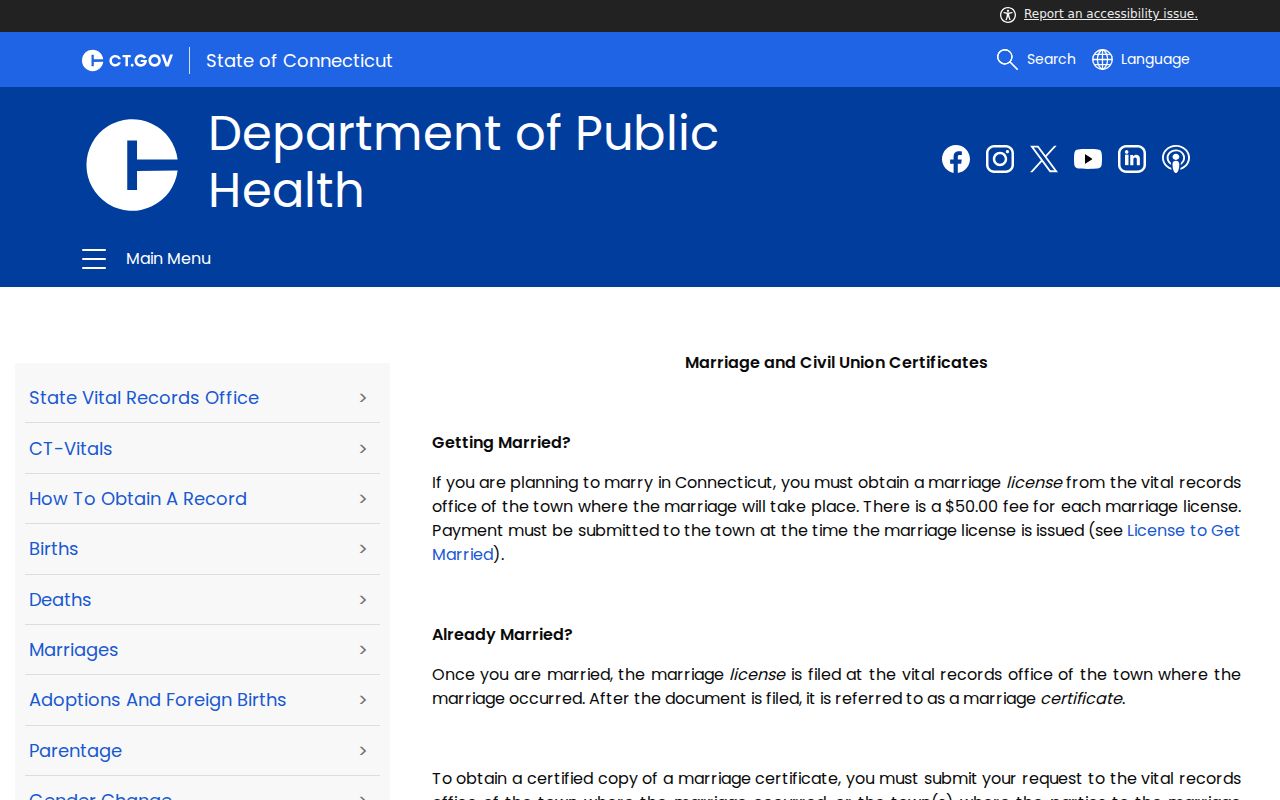The width and height of the screenshot is (1280, 800).
Task: Click the podcast icon
Action: point(1176,159)
